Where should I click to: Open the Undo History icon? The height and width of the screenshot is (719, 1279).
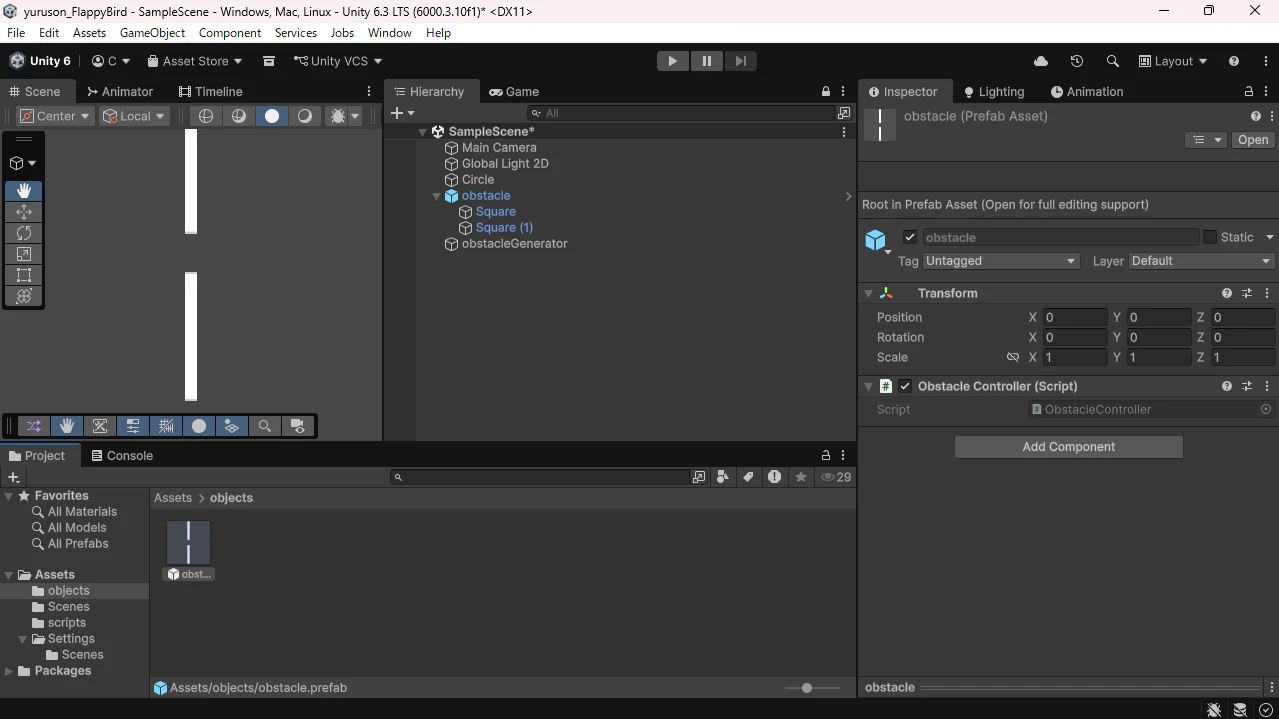coord(1077,61)
